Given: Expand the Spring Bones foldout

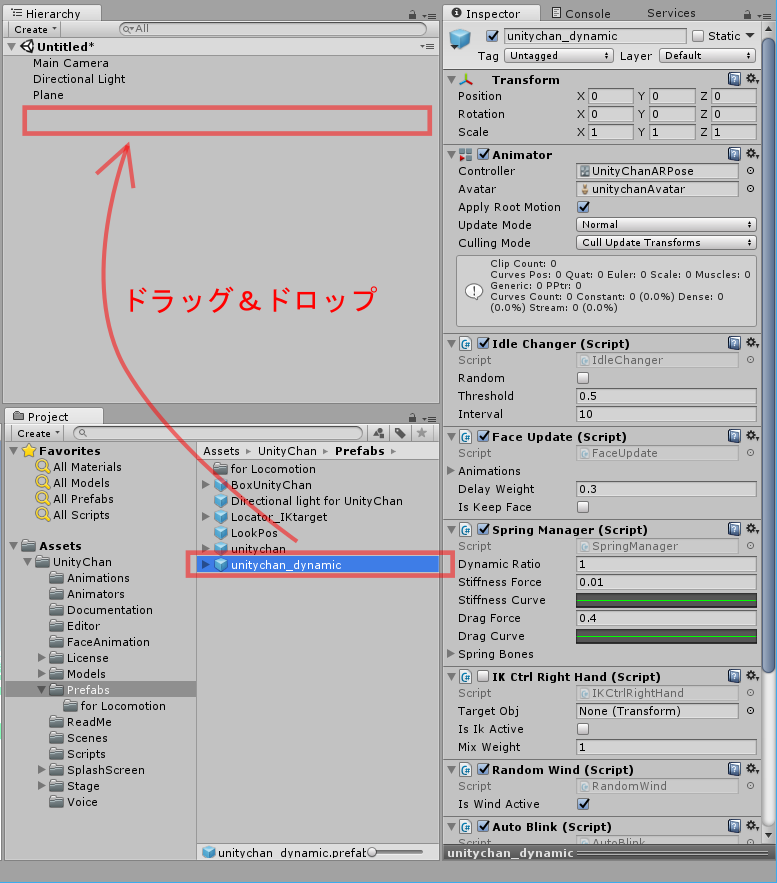Looking at the screenshot, I should (451, 654).
